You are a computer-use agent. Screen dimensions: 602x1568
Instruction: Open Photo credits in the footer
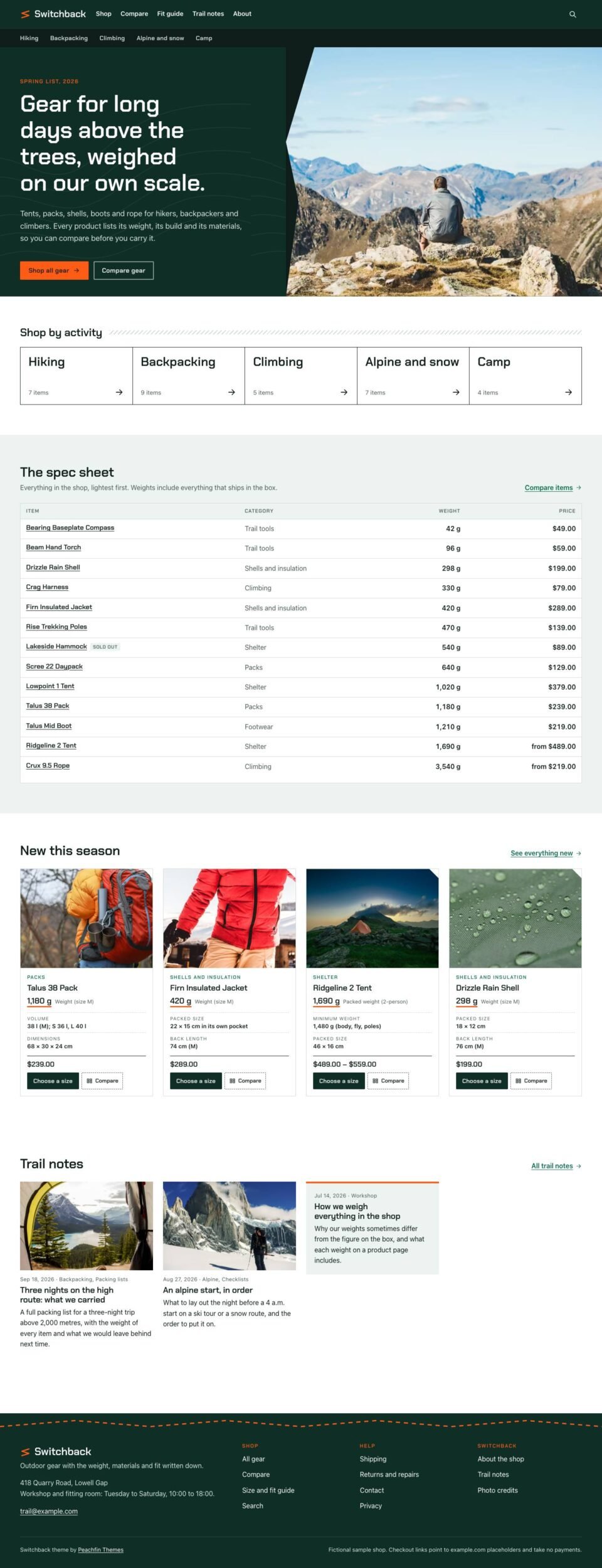pyautogui.click(x=498, y=1491)
